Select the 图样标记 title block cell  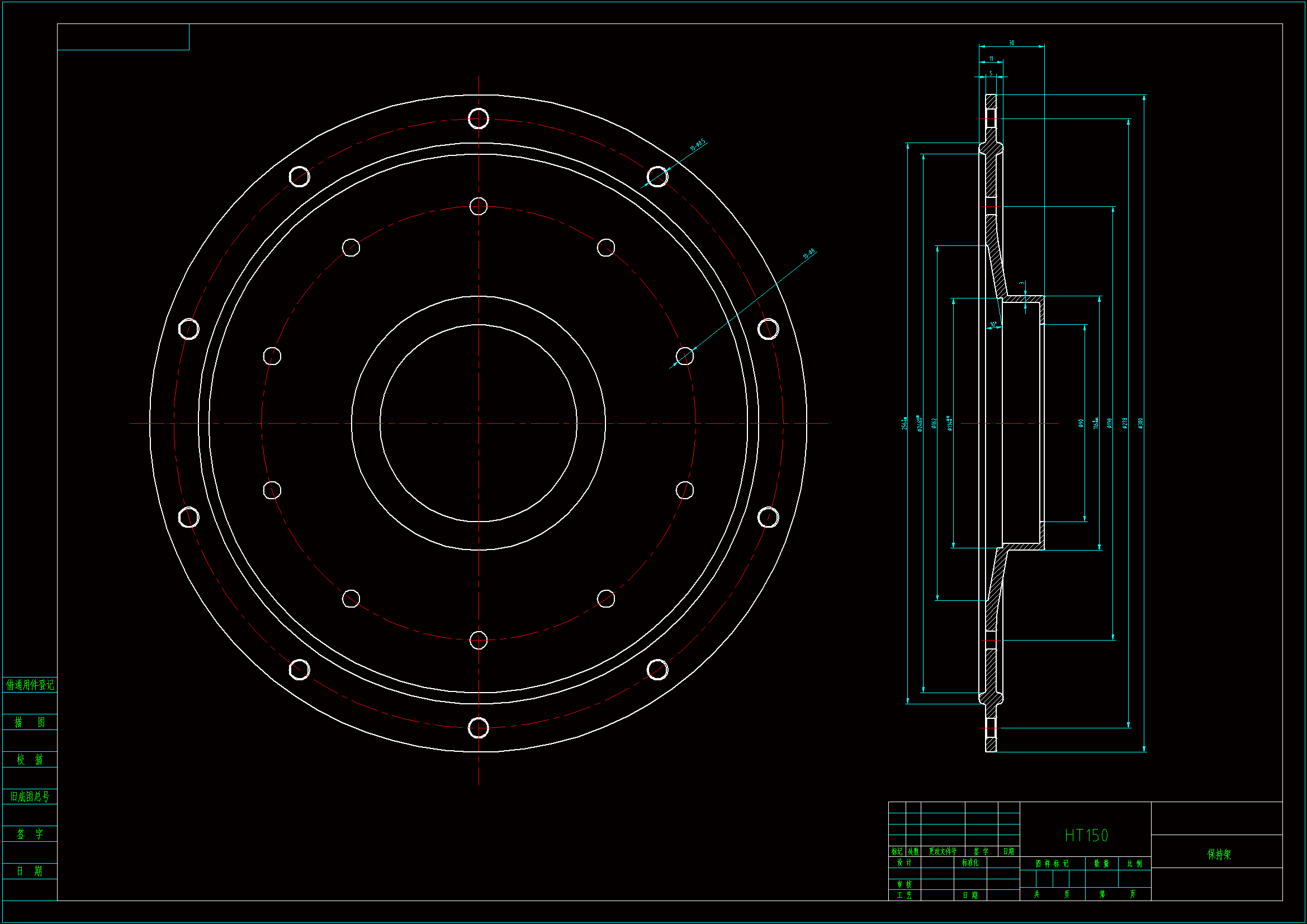coord(1052,864)
